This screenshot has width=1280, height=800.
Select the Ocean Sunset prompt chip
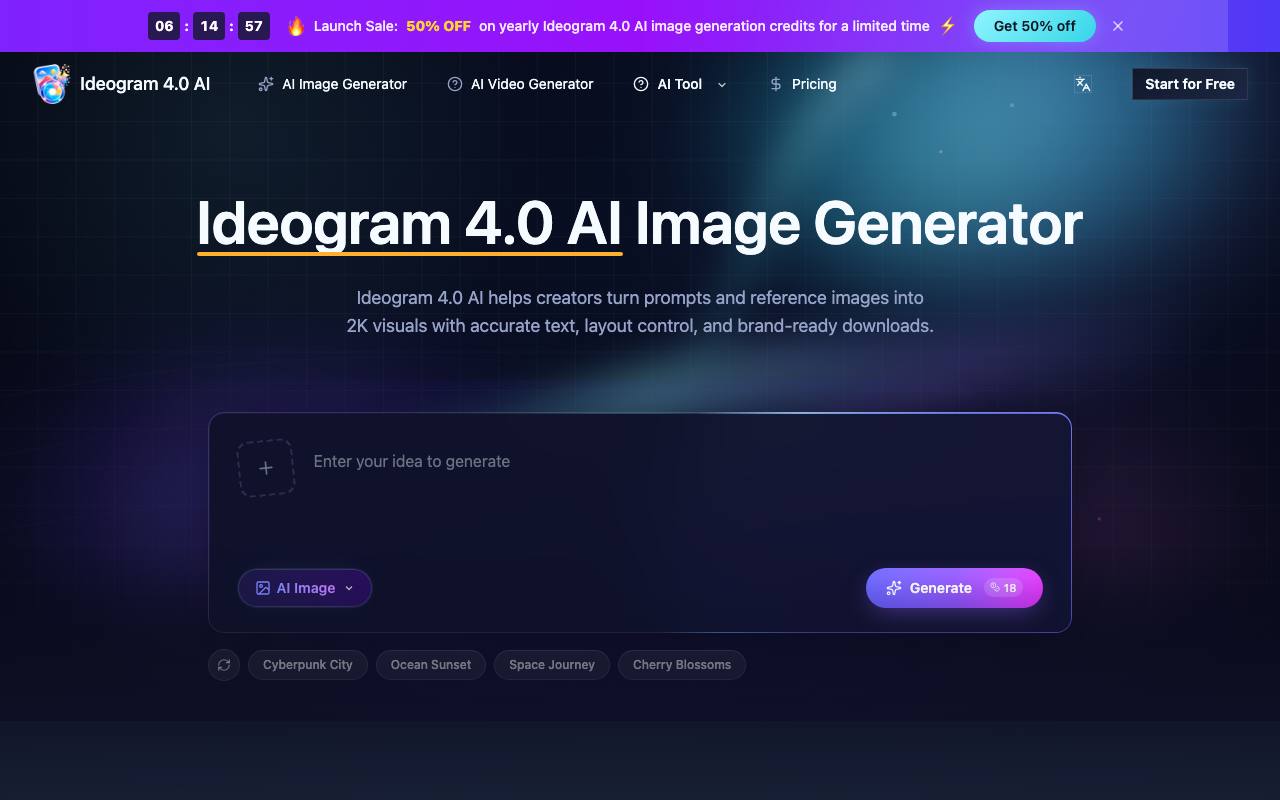pos(431,665)
